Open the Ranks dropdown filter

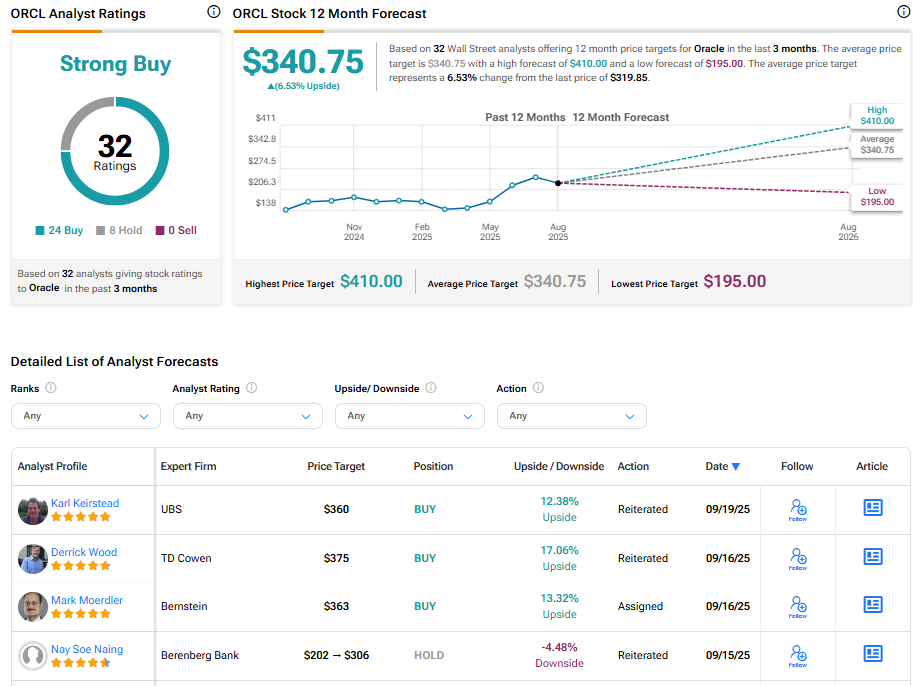86,416
